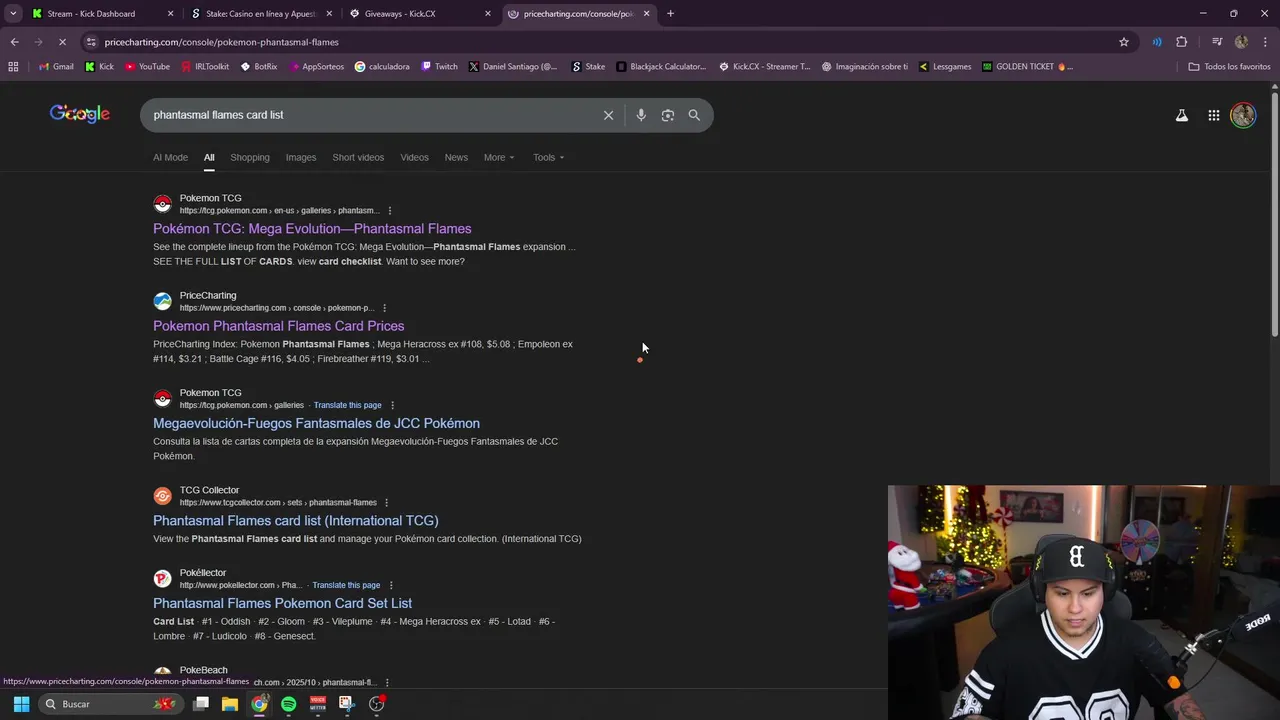Open Voicemeeter from taskbar

pos(318,704)
